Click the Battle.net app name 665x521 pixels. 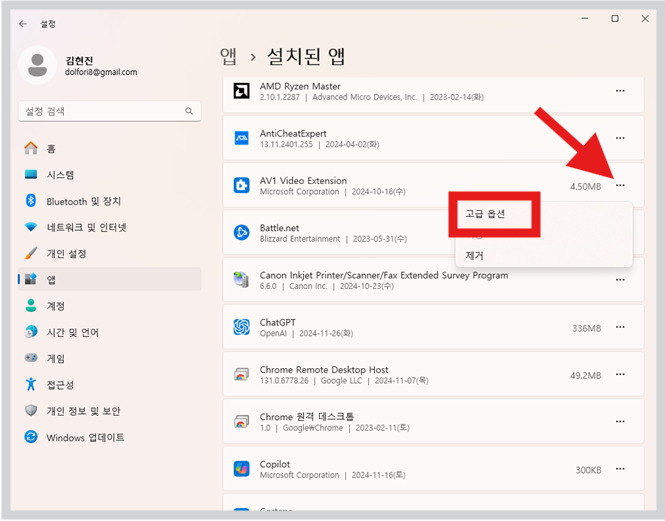coord(279,228)
